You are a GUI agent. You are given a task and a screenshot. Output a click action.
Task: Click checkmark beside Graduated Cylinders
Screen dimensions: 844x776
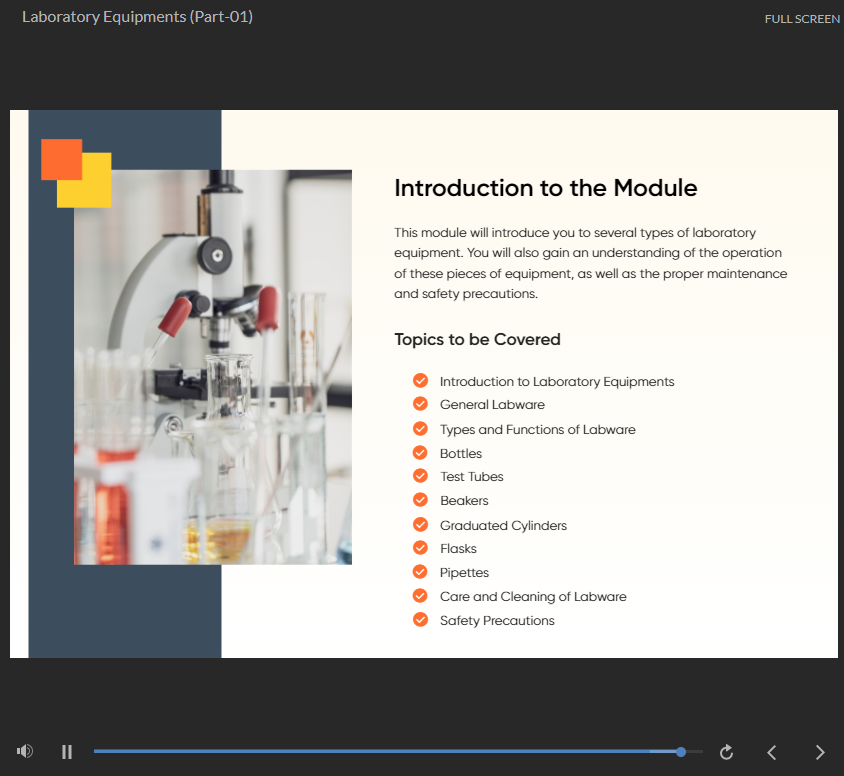[420, 524]
